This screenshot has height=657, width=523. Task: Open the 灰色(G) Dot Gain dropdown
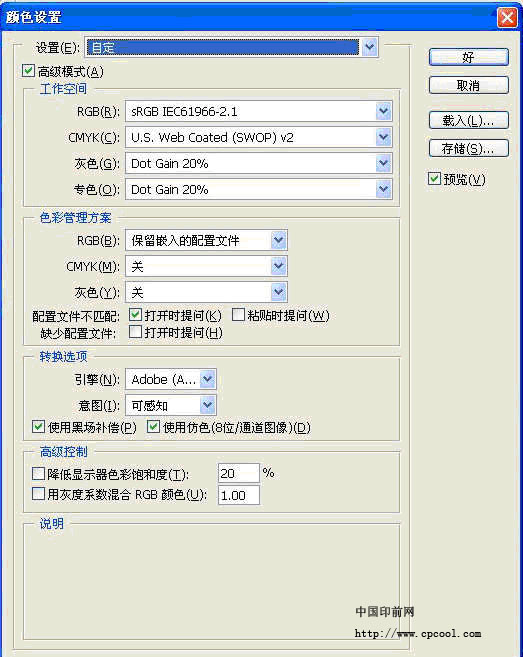(x=259, y=163)
